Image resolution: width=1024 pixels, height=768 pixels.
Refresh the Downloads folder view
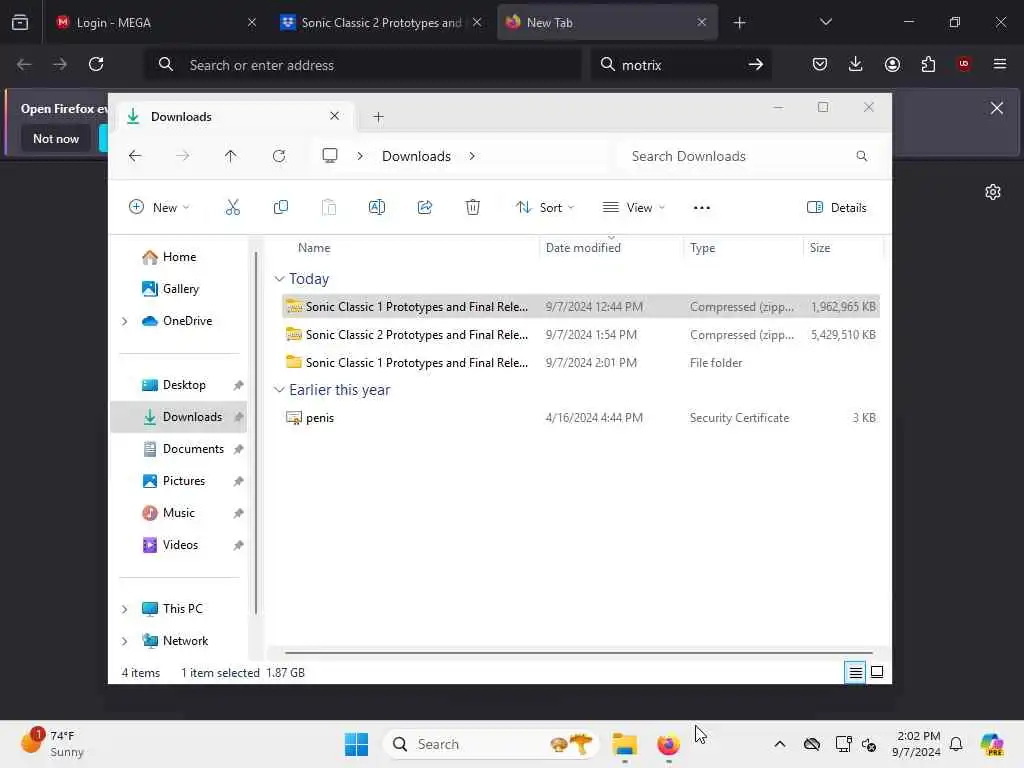(x=279, y=156)
